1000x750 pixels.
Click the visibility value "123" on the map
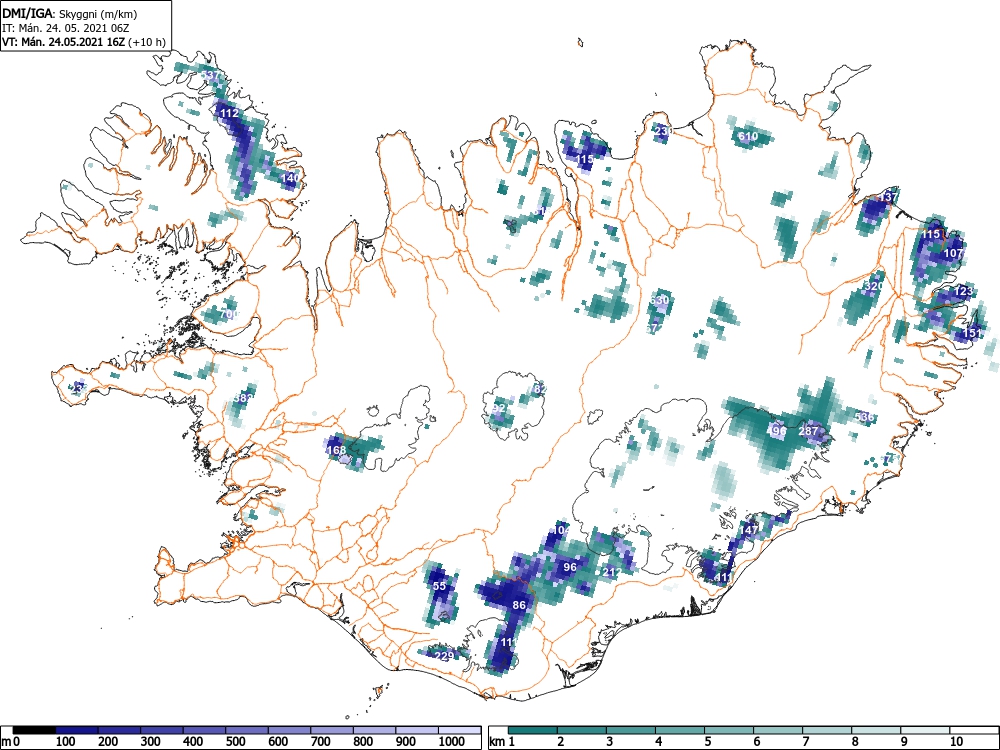click(x=964, y=291)
